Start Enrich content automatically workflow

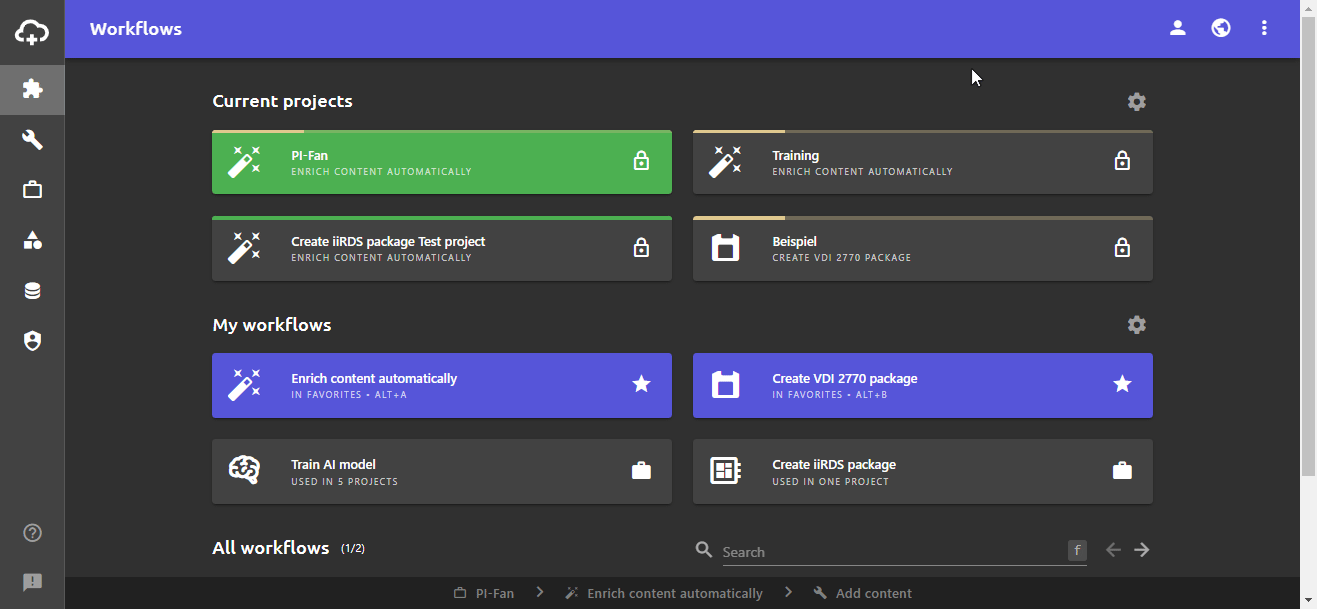click(442, 385)
